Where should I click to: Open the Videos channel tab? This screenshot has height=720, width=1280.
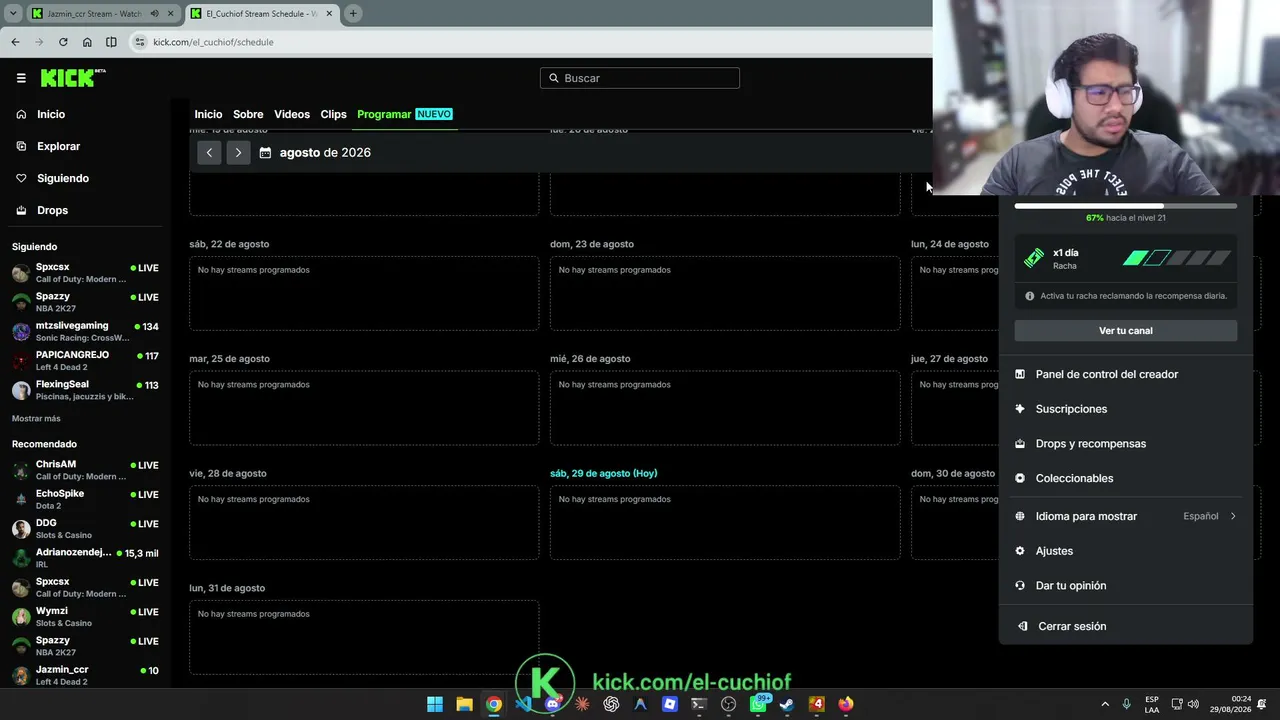tap(292, 114)
